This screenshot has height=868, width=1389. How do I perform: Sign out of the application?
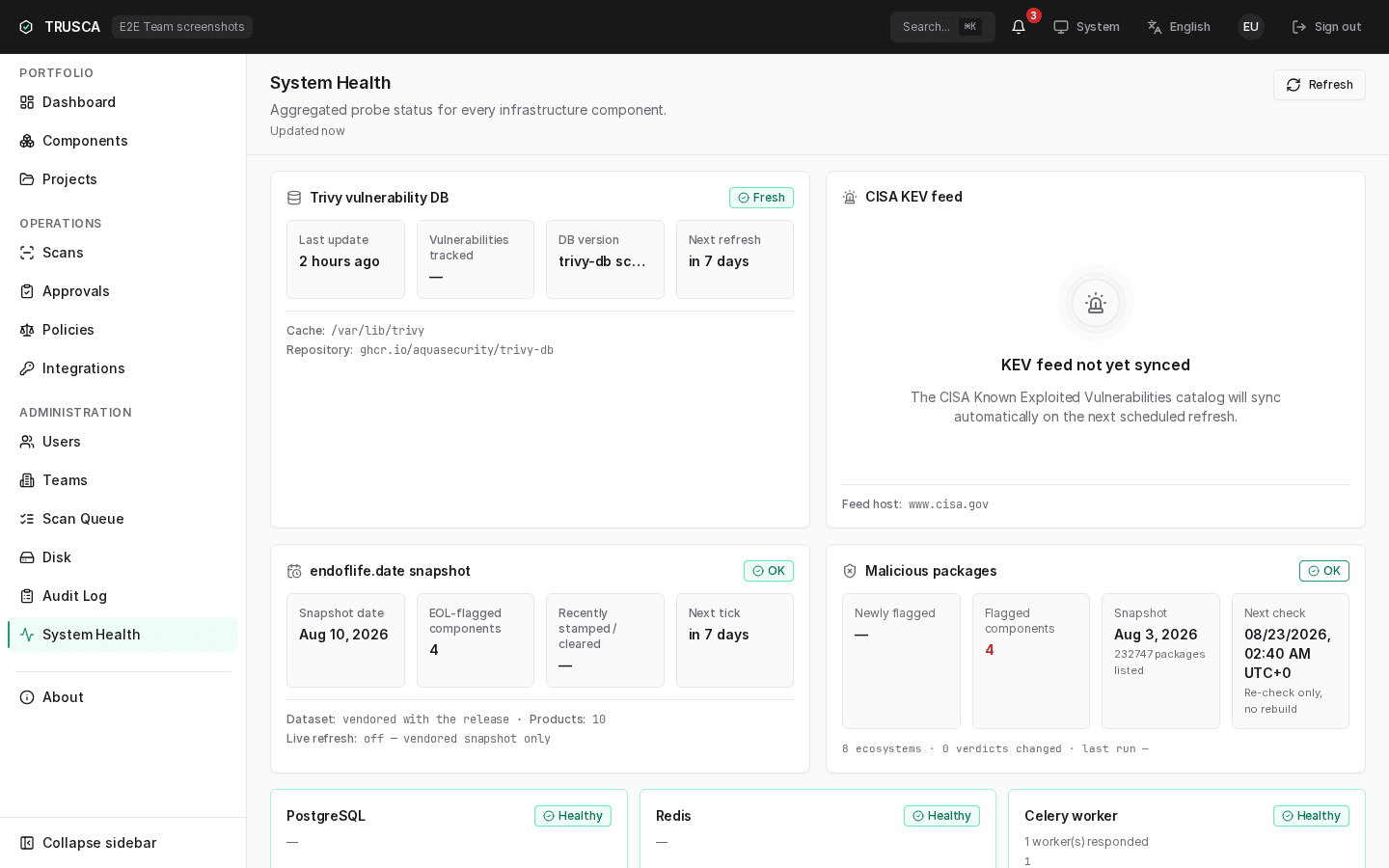point(1326,27)
